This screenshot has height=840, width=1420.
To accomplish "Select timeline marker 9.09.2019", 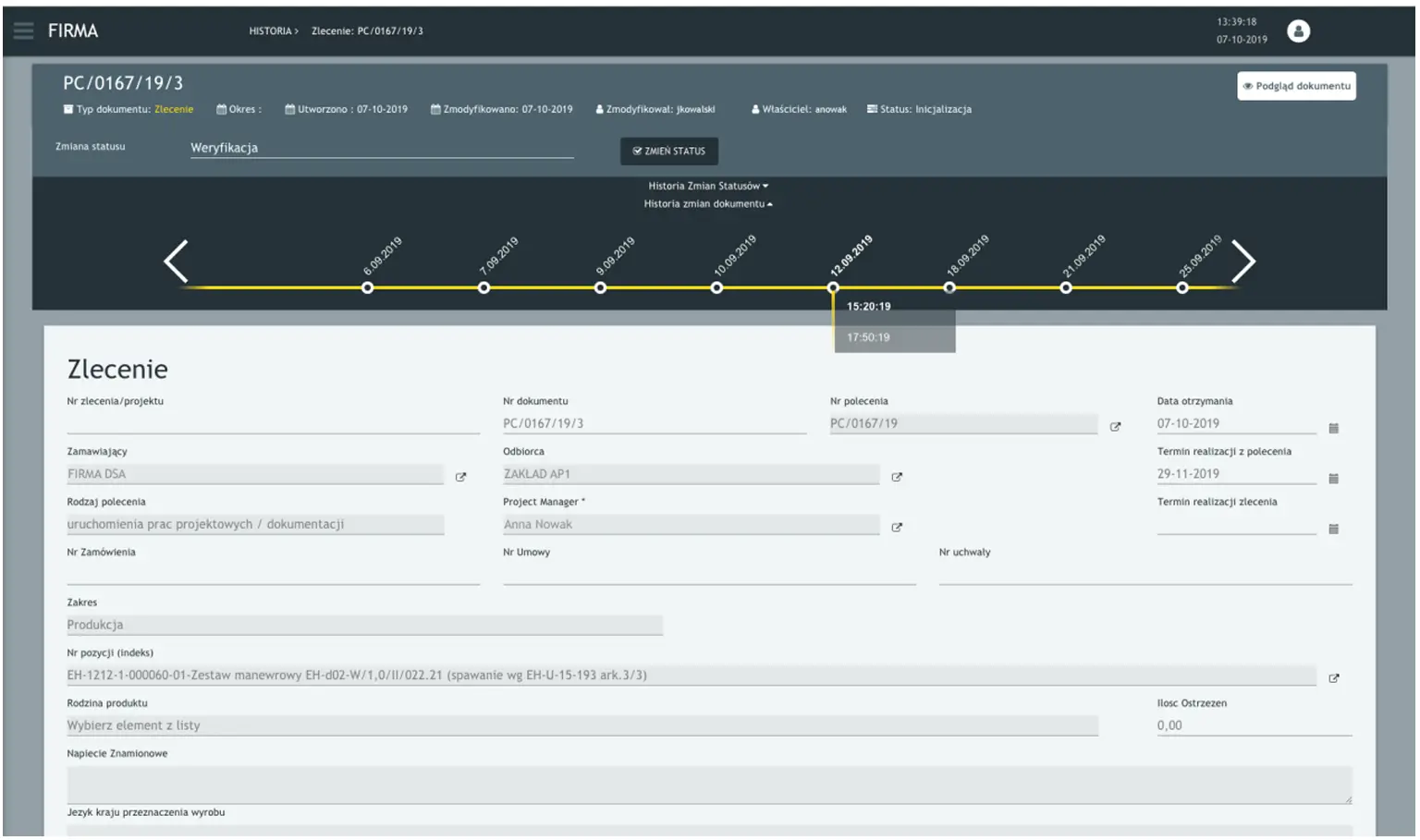I will pos(600,287).
